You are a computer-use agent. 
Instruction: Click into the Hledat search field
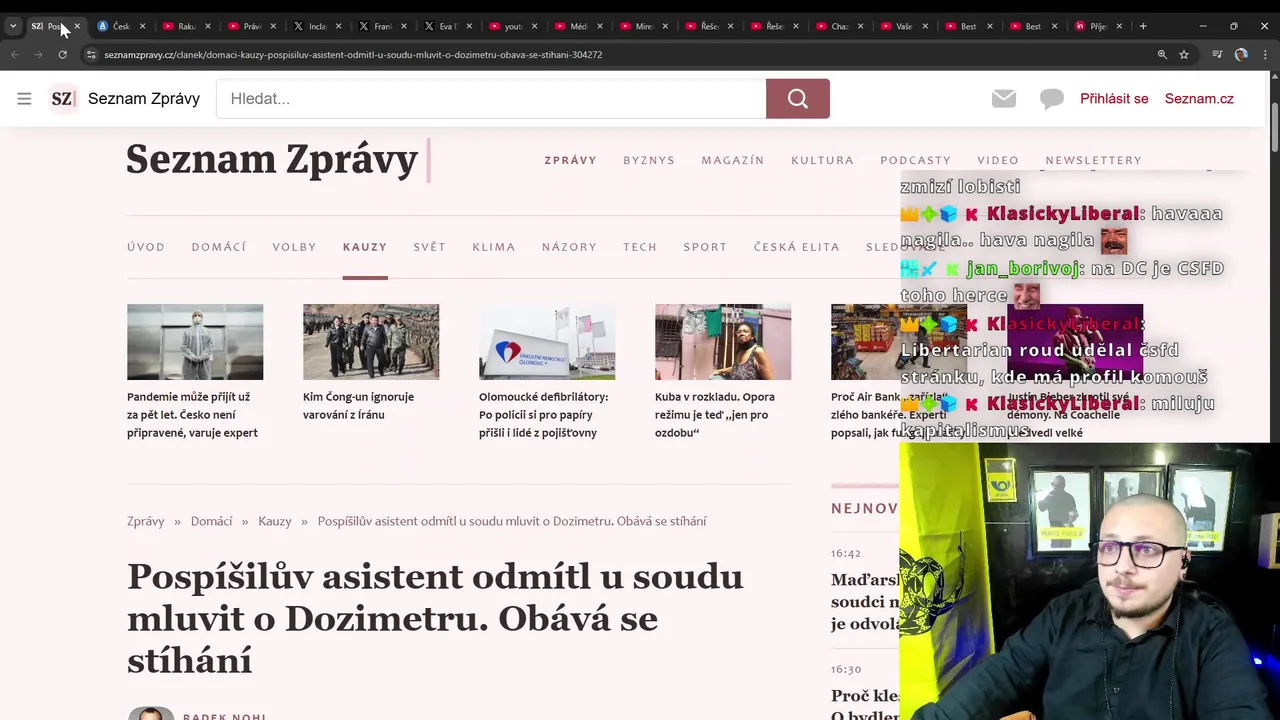(x=491, y=98)
